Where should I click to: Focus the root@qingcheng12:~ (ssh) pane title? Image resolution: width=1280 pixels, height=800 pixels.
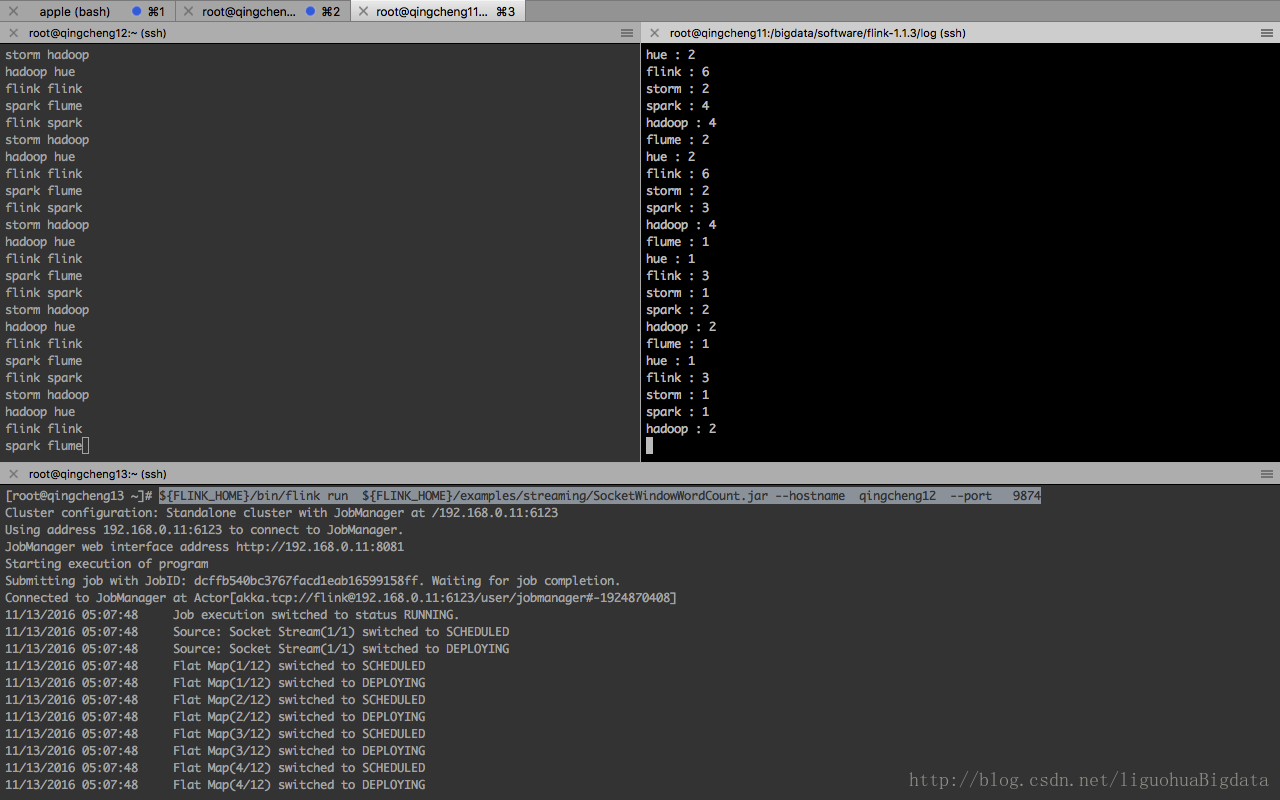tap(97, 33)
